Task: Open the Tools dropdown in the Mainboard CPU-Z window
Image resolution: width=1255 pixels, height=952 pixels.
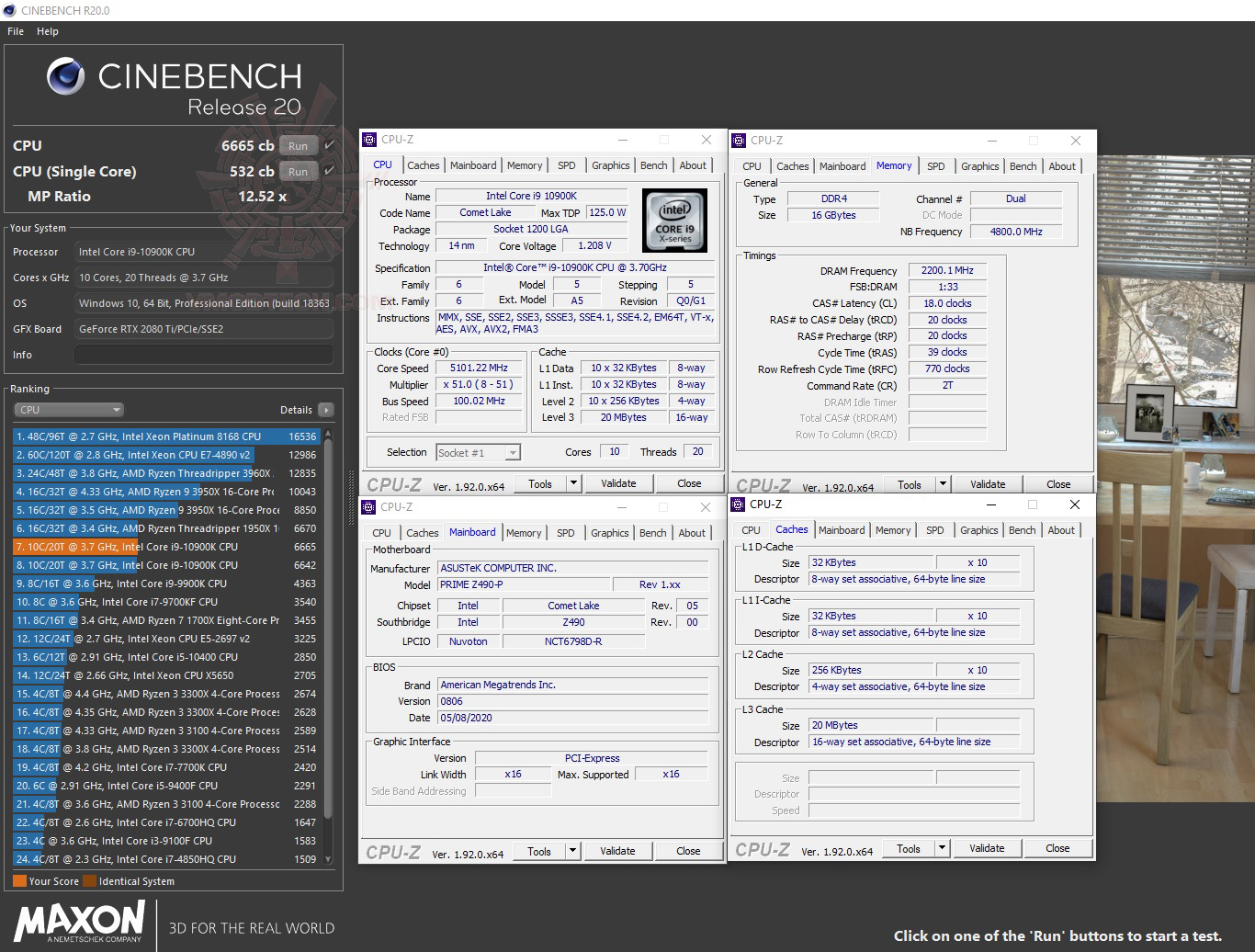Action: point(572,850)
